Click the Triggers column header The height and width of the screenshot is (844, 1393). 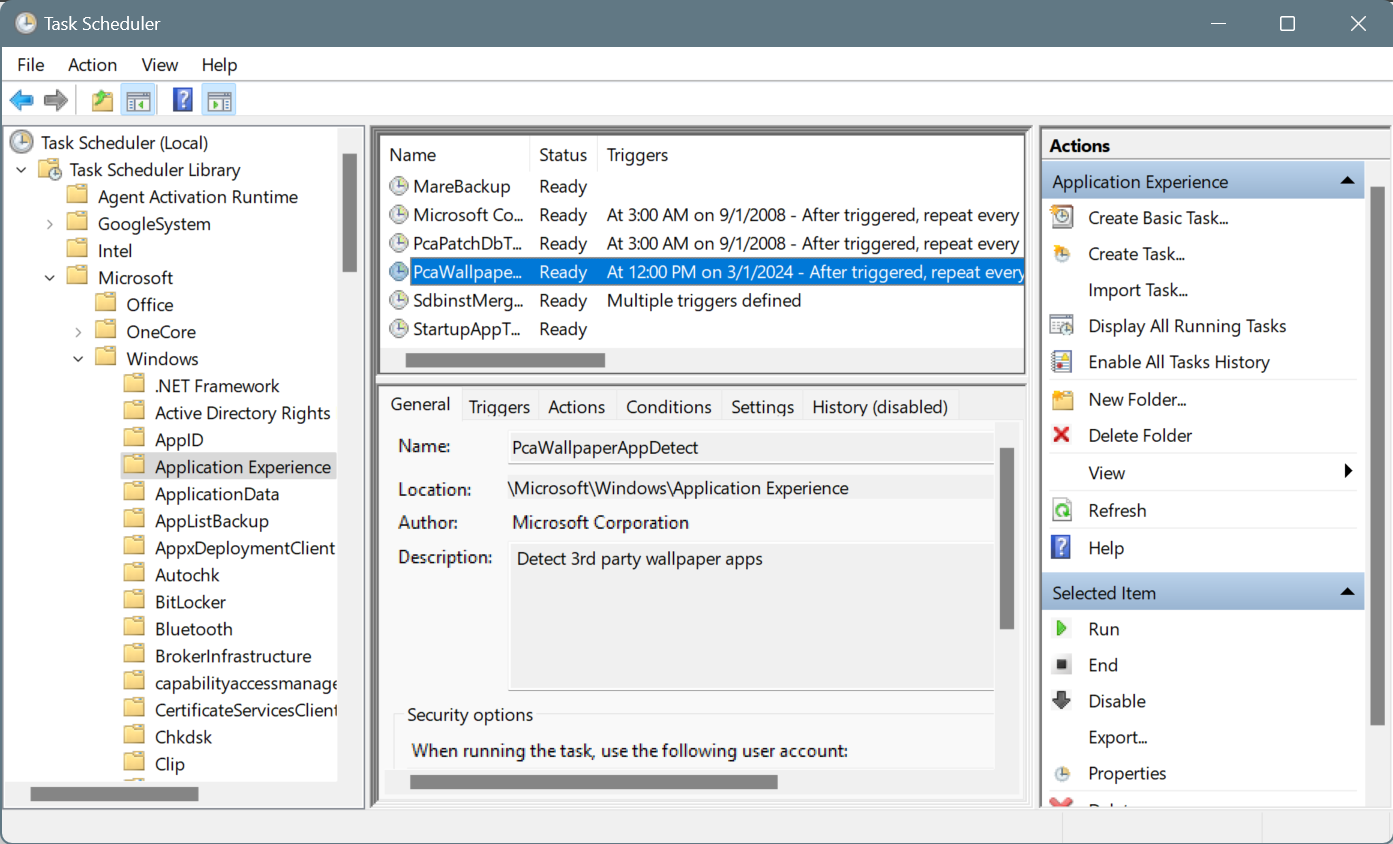coord(810,155)
